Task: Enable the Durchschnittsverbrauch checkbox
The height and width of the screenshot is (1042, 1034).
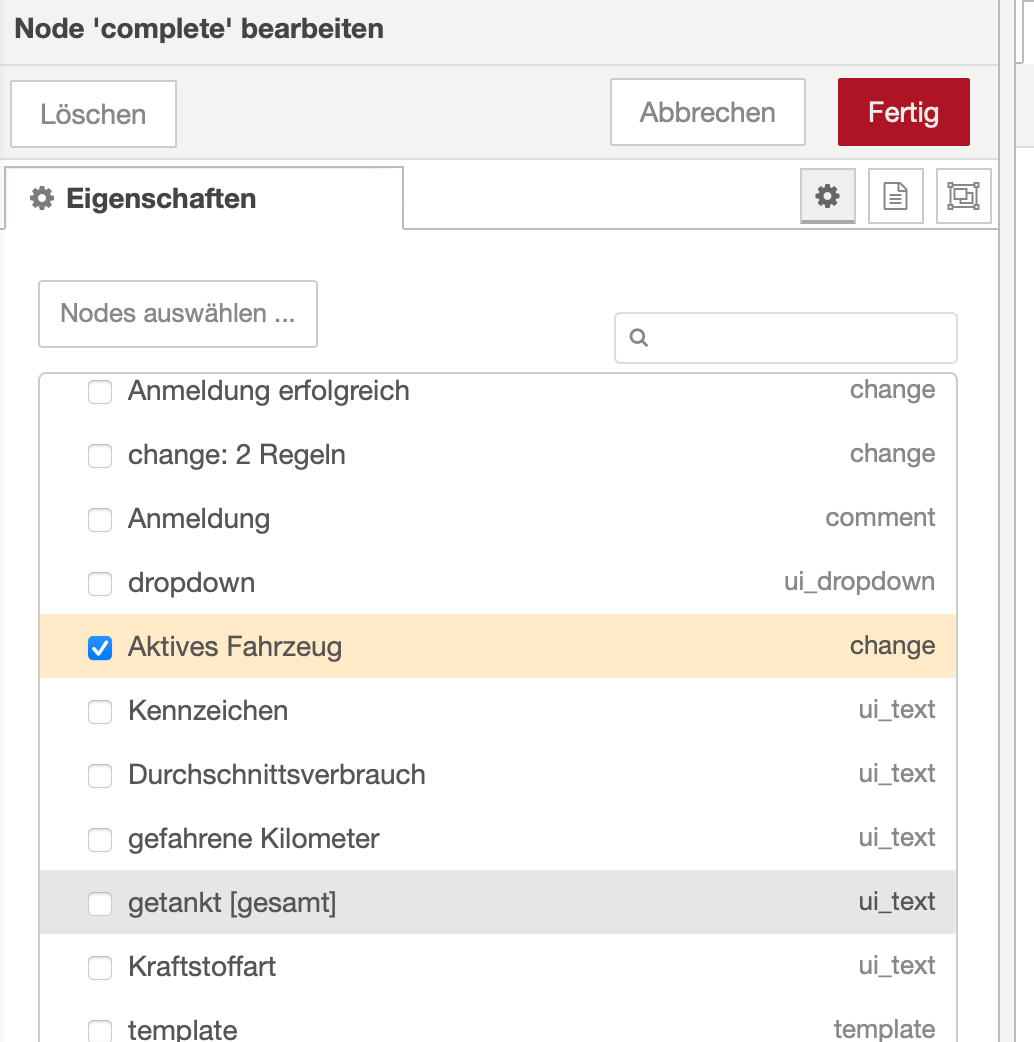Action: point(100,776)
